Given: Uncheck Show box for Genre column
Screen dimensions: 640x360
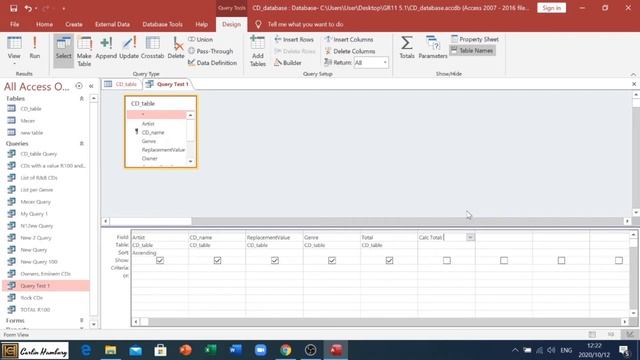Looking at the screenshot, I should pos(332,260).
